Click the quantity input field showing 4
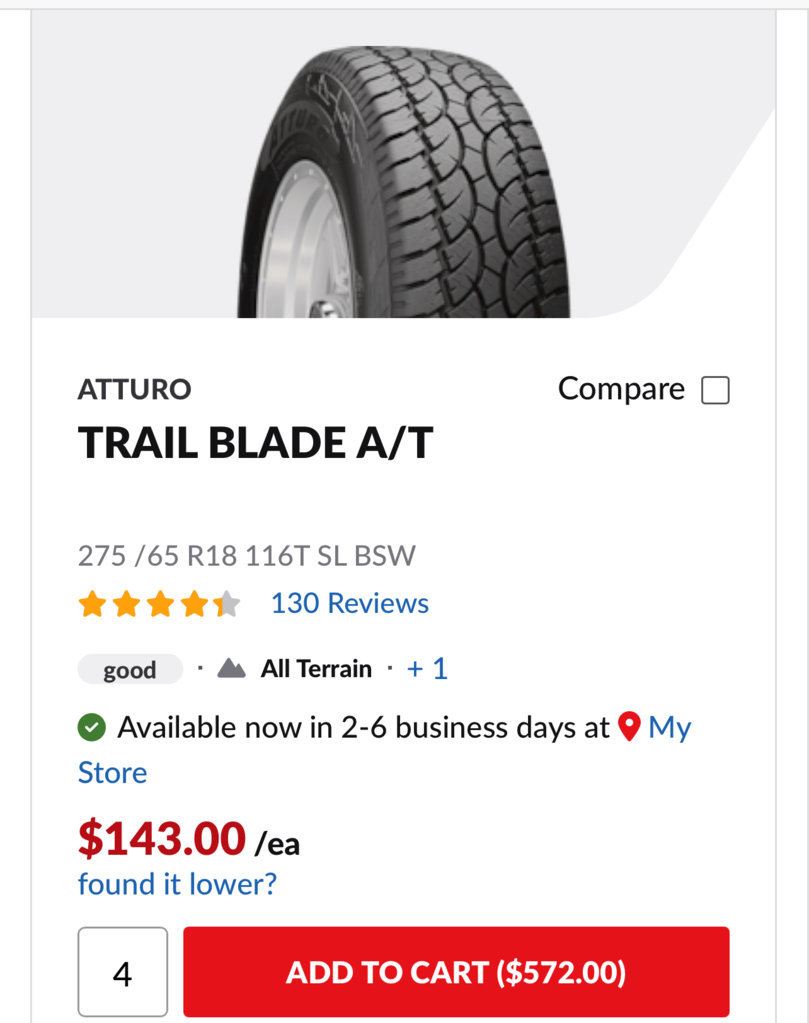 tap(123, 971)
